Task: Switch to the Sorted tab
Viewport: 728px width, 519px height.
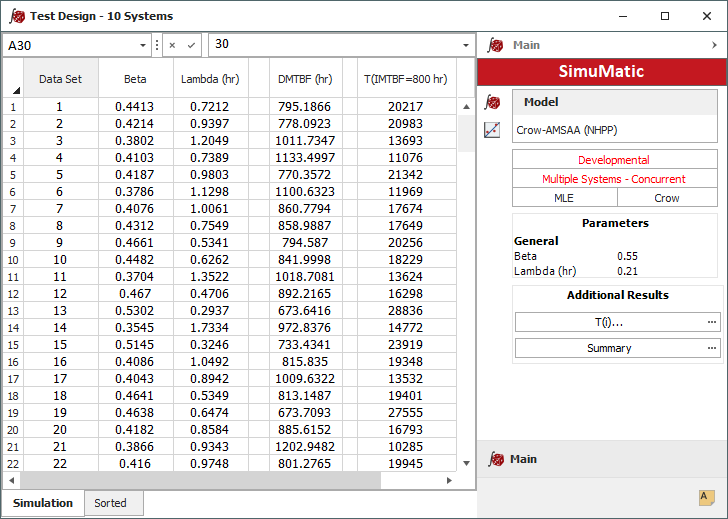Action: coord(110,503)
